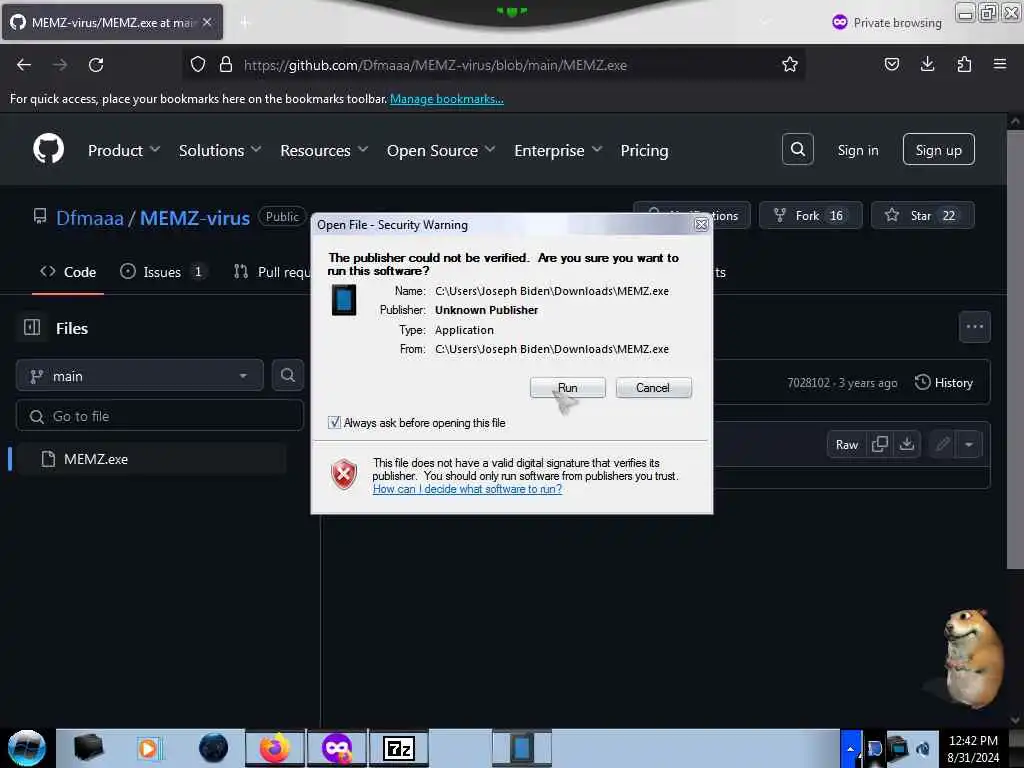Click the volume tray icon
Viewport: 1024px width, 768px height.
[923, 748]
